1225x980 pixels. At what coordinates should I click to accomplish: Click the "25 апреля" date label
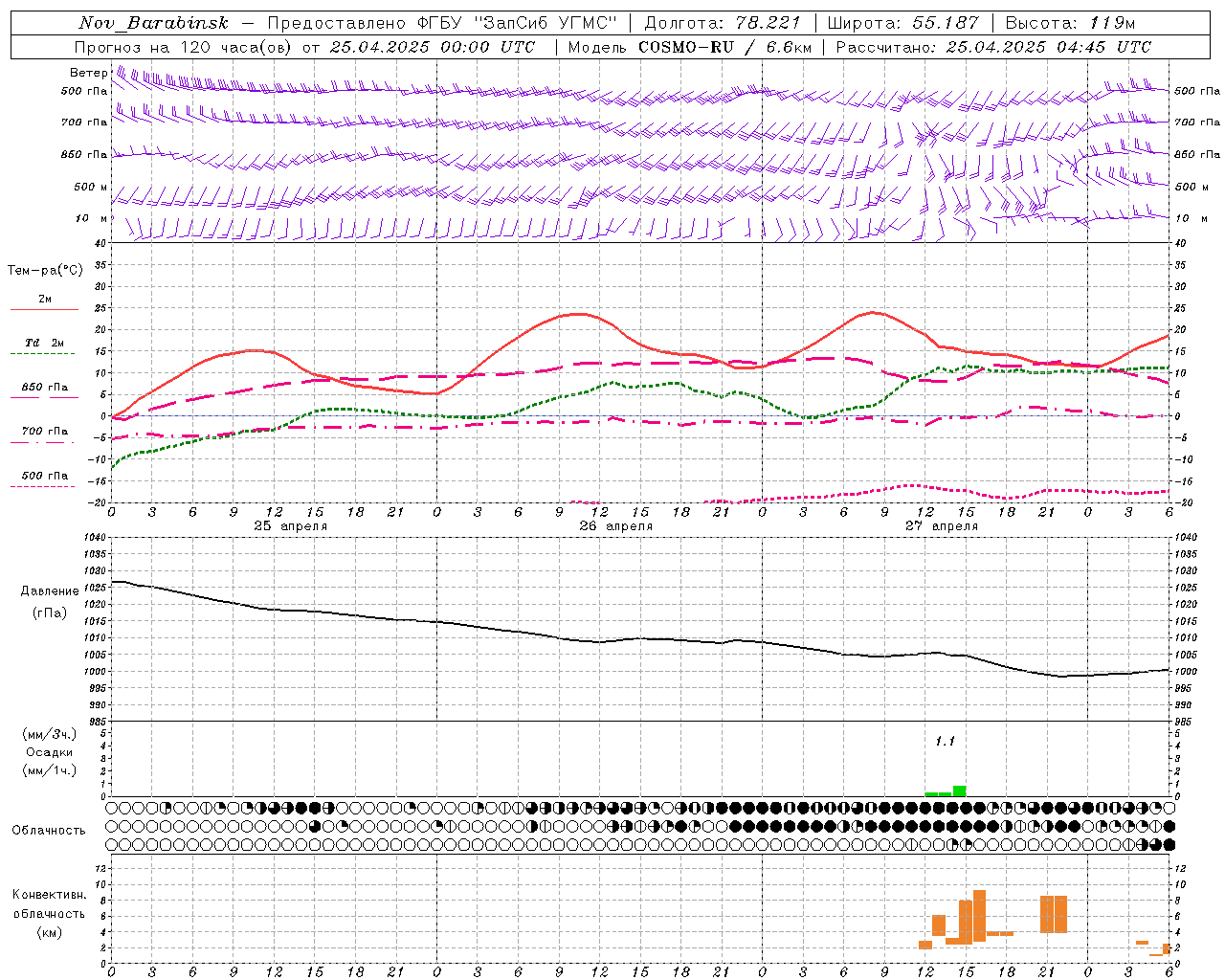tap(290, 526)
